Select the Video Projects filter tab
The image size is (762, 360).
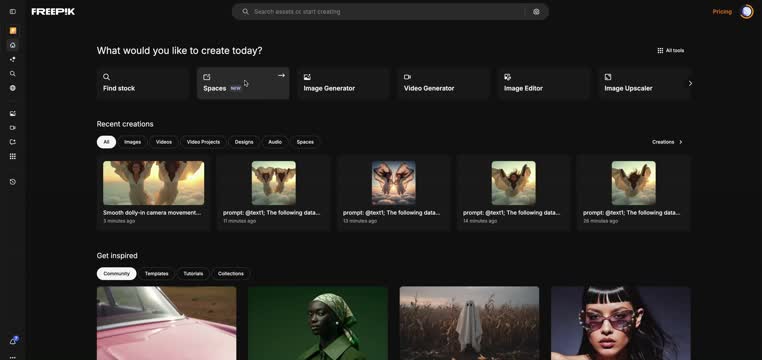coord(204,142)
